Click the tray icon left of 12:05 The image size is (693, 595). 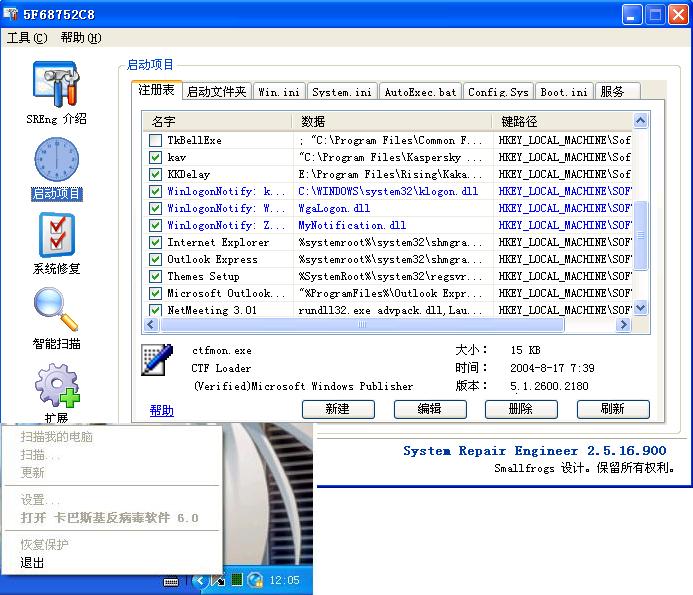tap(255, 579)
